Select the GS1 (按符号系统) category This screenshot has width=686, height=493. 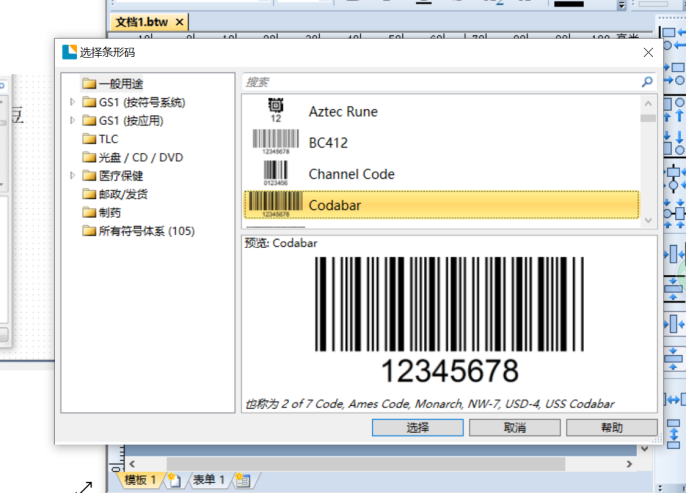tap(142, 102)
